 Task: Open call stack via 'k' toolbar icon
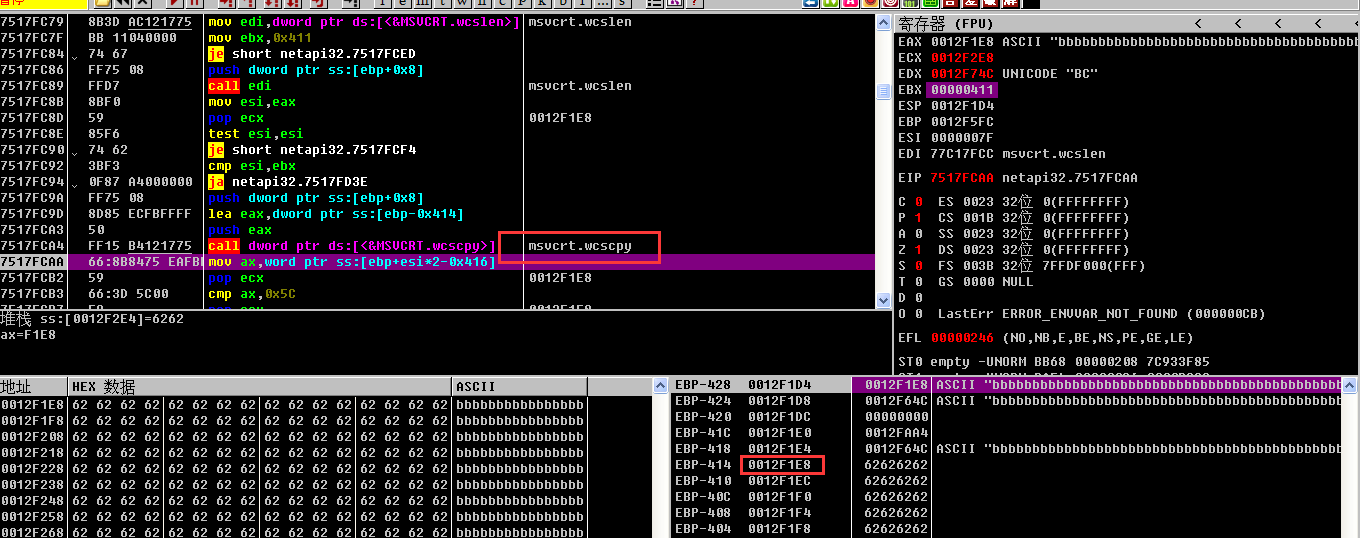click(x=540, y=4)
